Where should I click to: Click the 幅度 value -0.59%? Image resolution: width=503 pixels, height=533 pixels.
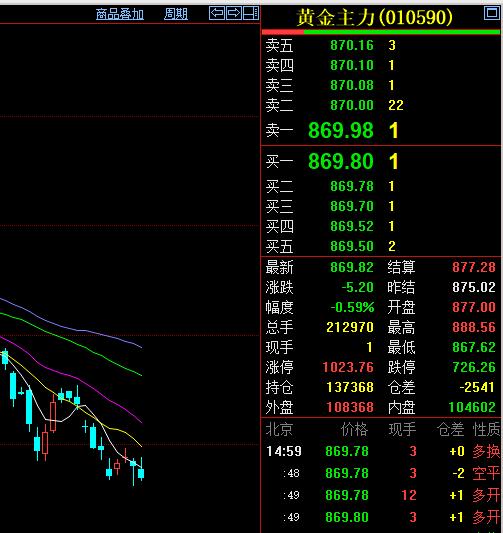pyautogui.click(x=352, y=307)
